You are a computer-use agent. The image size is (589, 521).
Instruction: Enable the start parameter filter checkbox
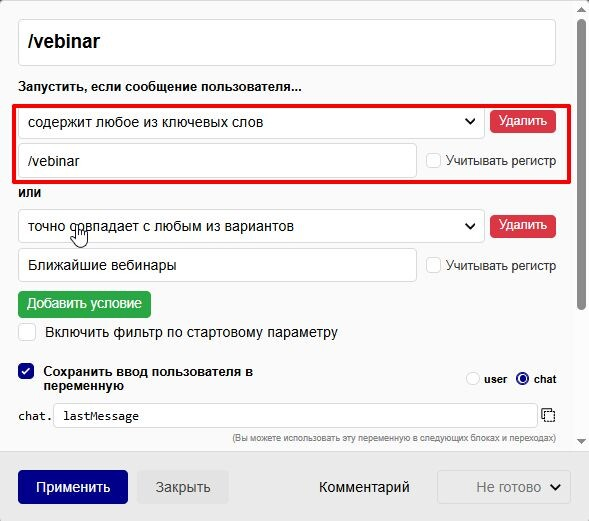[27, 332]
